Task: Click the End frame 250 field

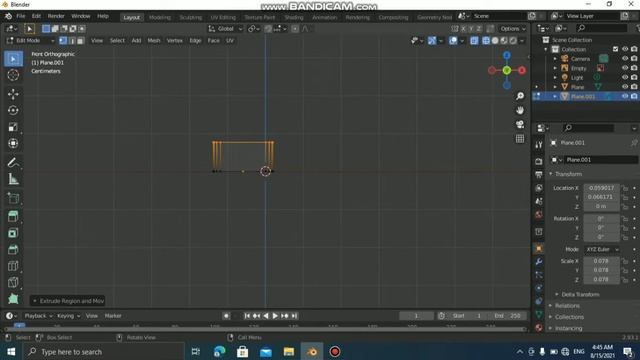Action: coord(507,316)
